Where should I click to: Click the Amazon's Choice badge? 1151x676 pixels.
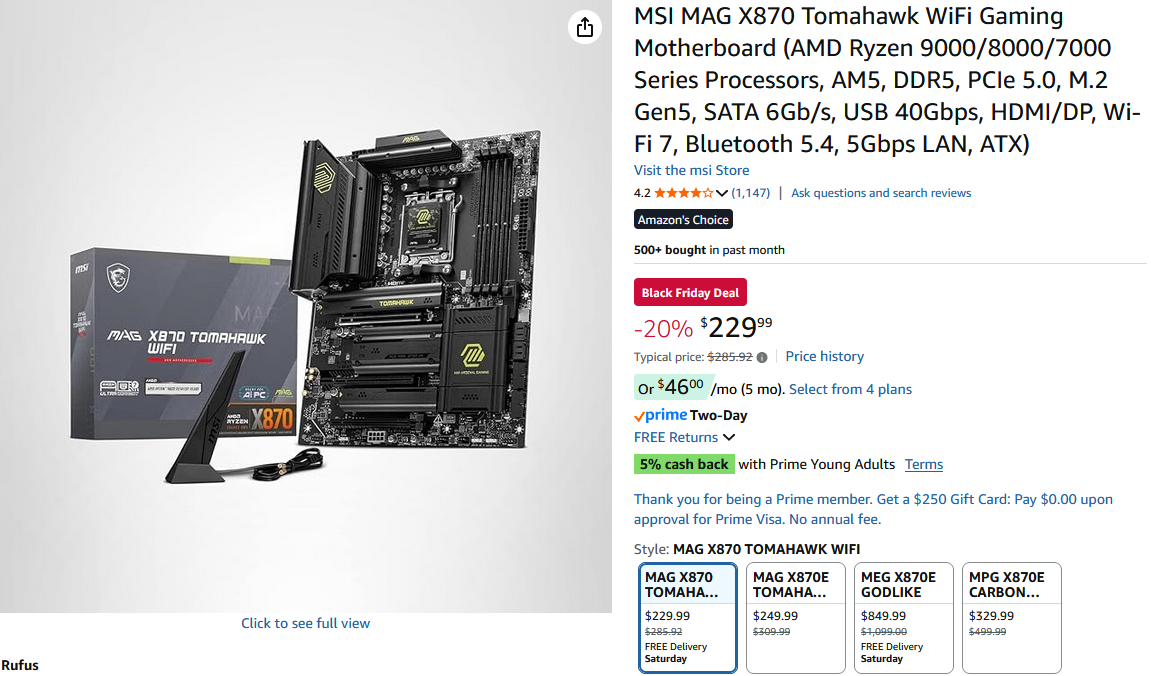[683, 219]
